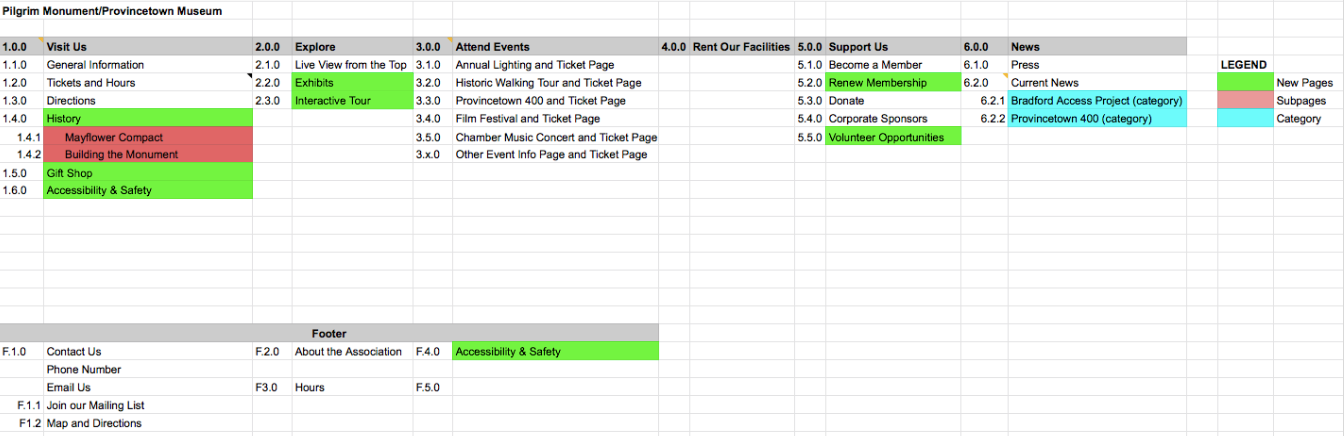The height and width of the screenshot is (436, 1344).
Task: Select 'Provincetown 400 and Ticket Page' cell
Action: point(555,101)
